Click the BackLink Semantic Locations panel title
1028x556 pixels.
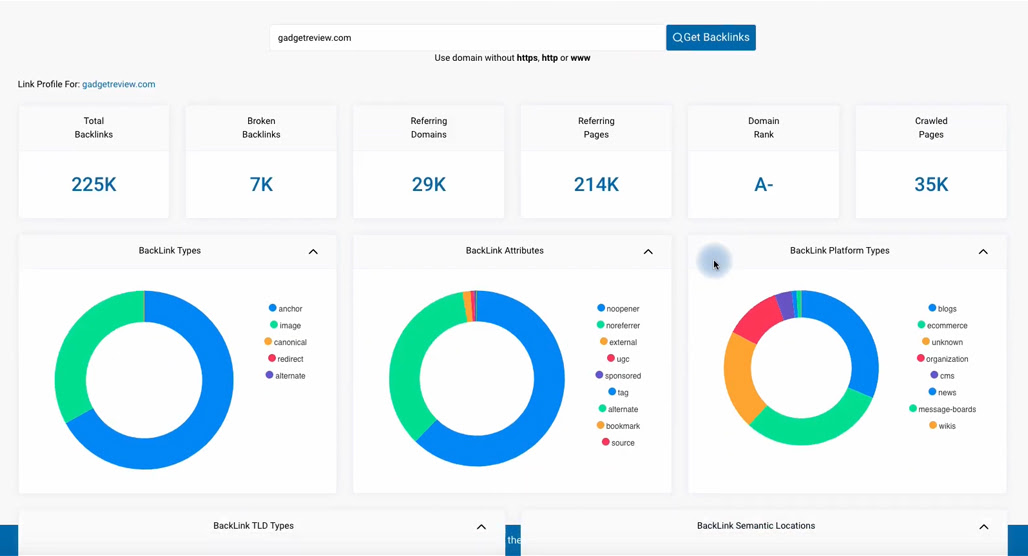click(756, 525)
